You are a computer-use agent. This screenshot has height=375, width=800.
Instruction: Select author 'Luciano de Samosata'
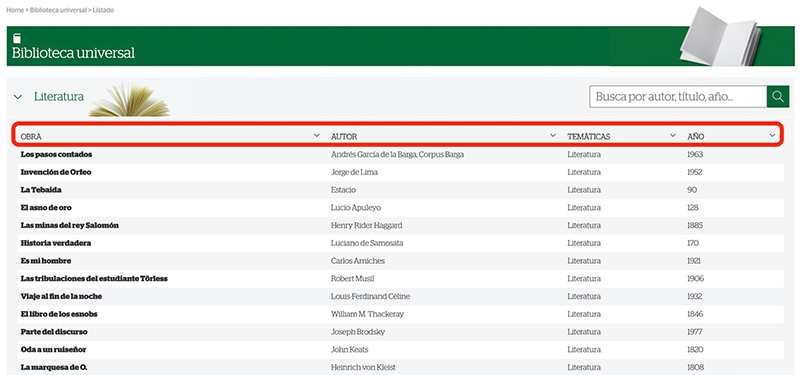(x=367, y=243)
